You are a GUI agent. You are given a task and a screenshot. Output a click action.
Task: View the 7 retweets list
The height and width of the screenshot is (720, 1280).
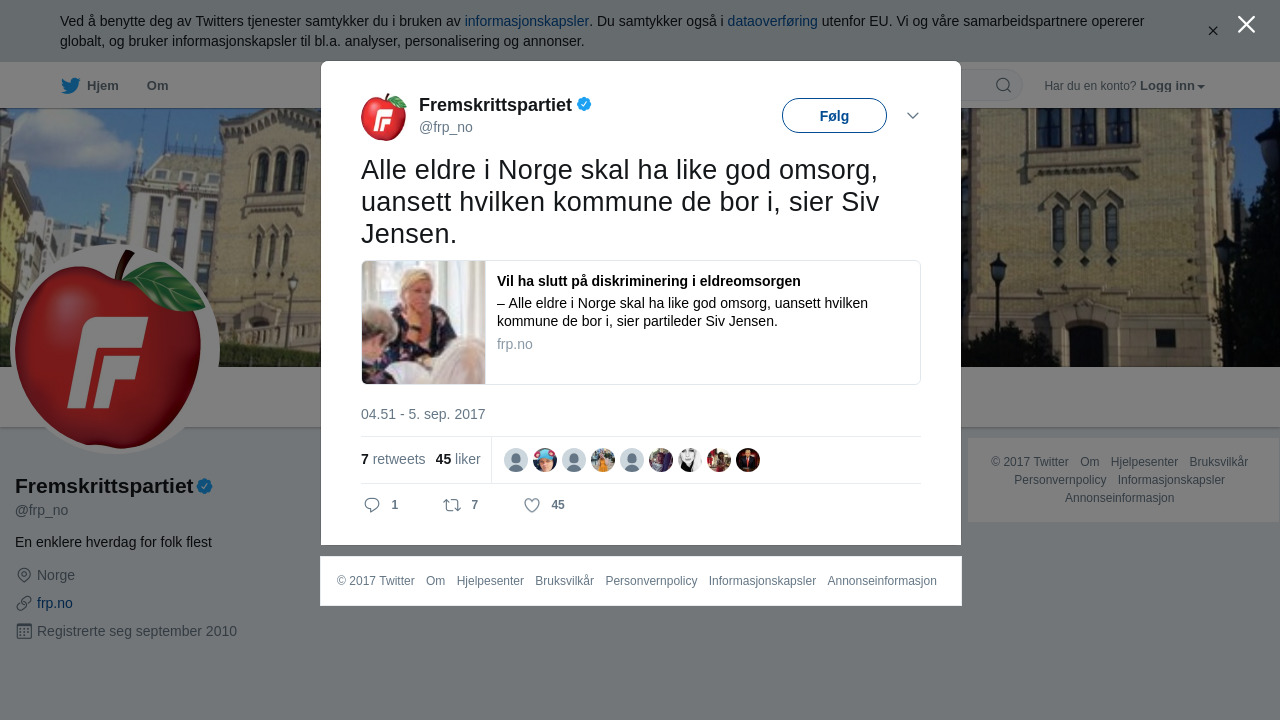coord(393,459)
